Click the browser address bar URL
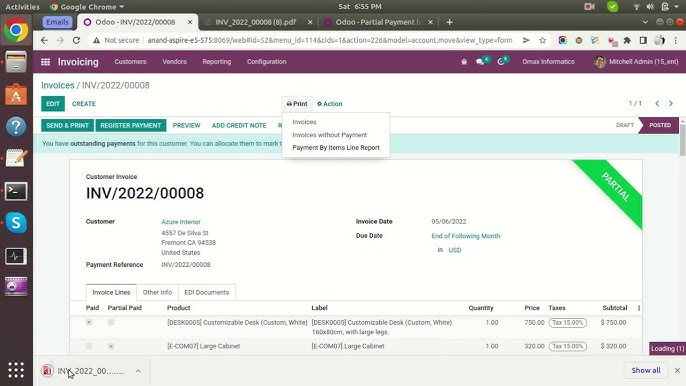686x386 pixels. click(330, 40)
